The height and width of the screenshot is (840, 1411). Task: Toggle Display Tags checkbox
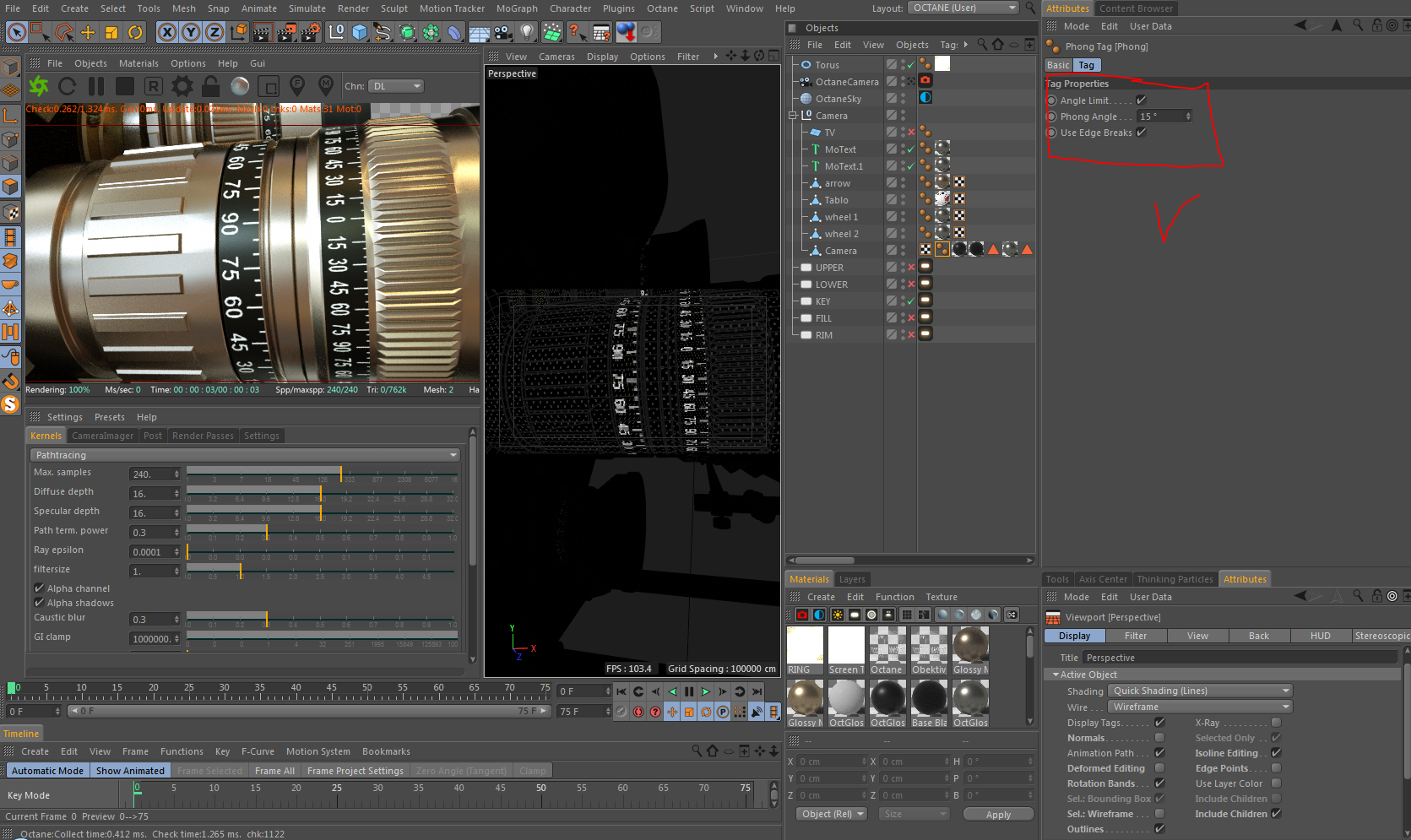(1159, 723)
